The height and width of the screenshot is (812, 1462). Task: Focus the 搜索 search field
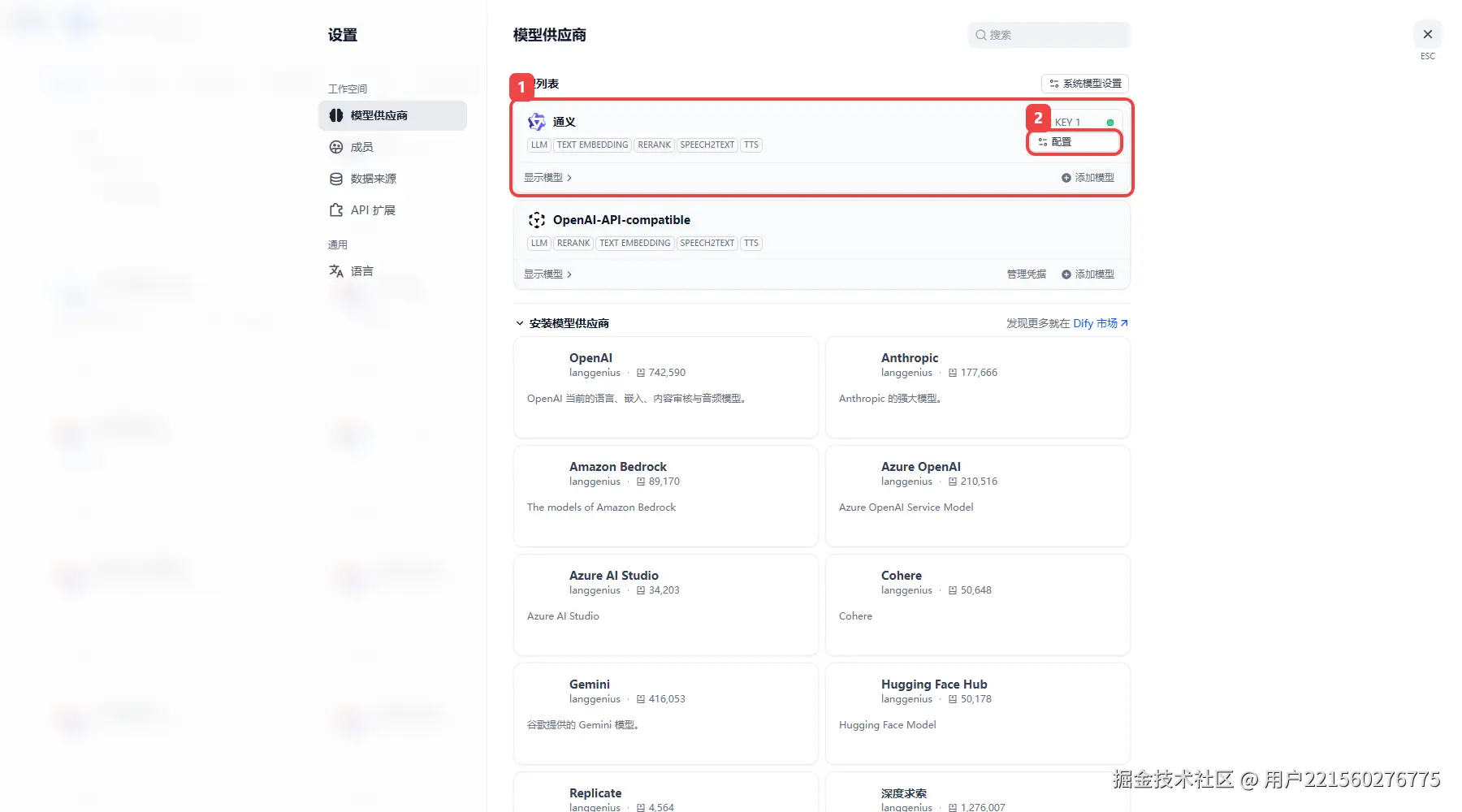click(1049, 35)
